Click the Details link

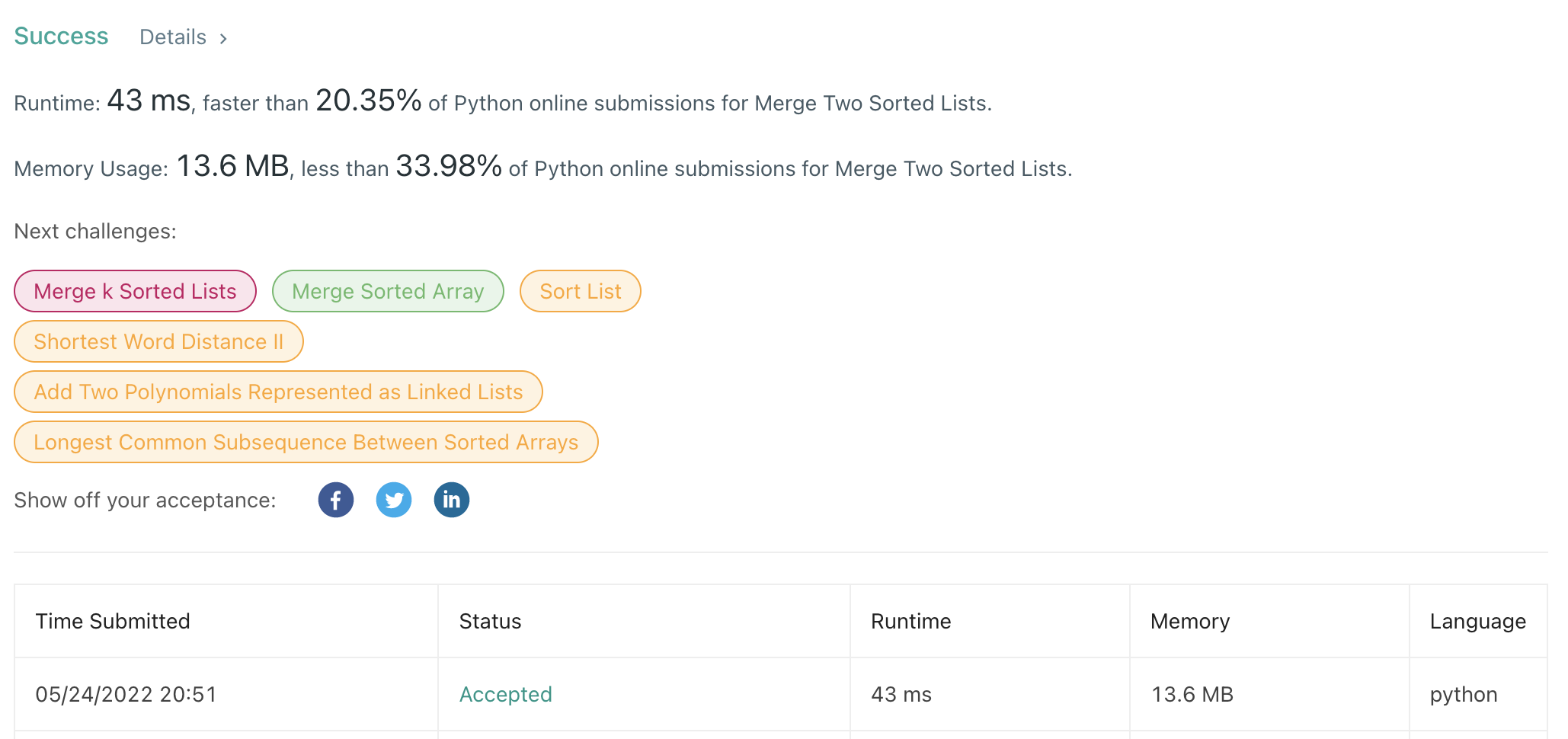click(173, 37)
